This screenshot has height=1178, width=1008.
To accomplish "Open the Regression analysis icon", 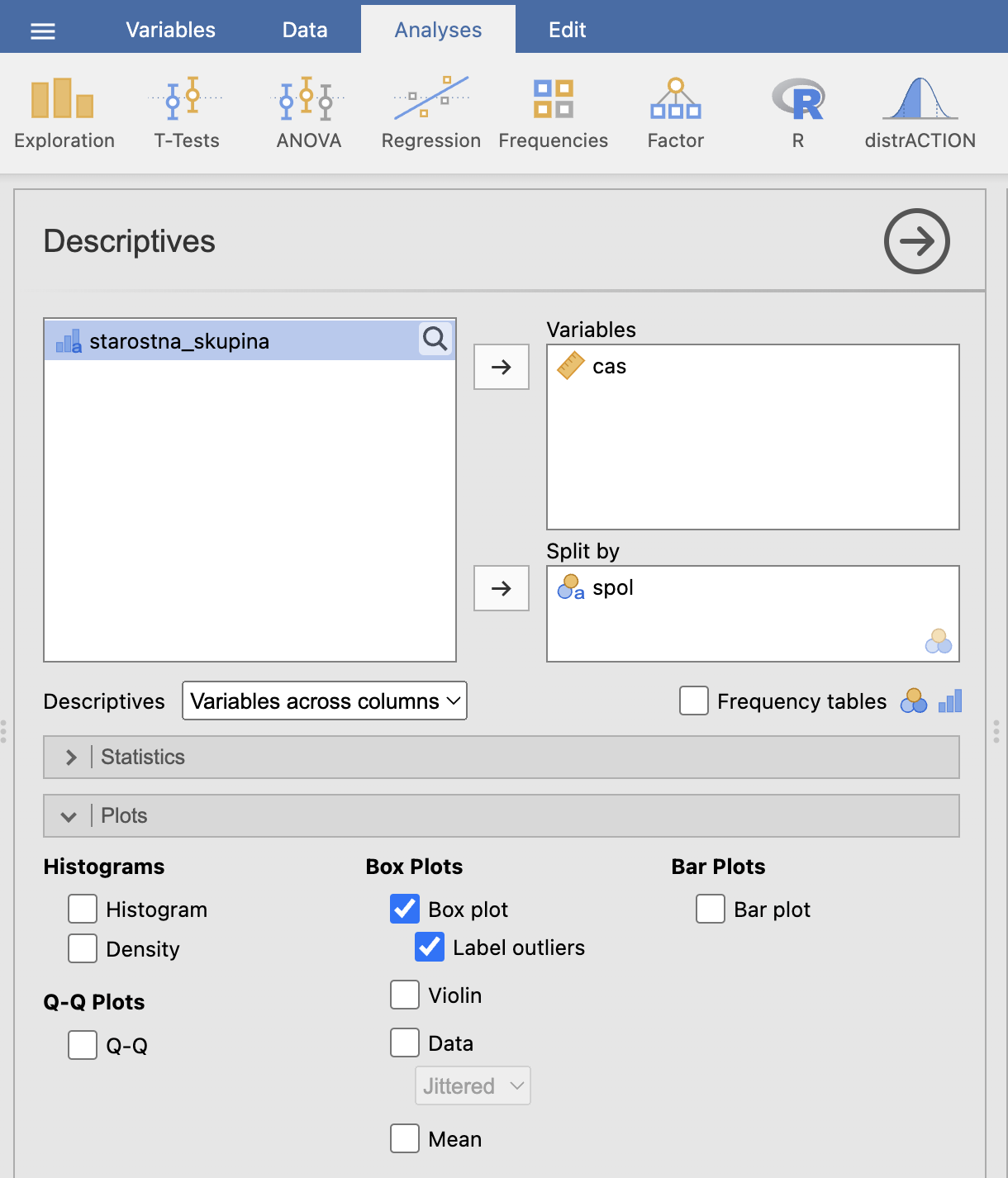I will click(430, 113).
